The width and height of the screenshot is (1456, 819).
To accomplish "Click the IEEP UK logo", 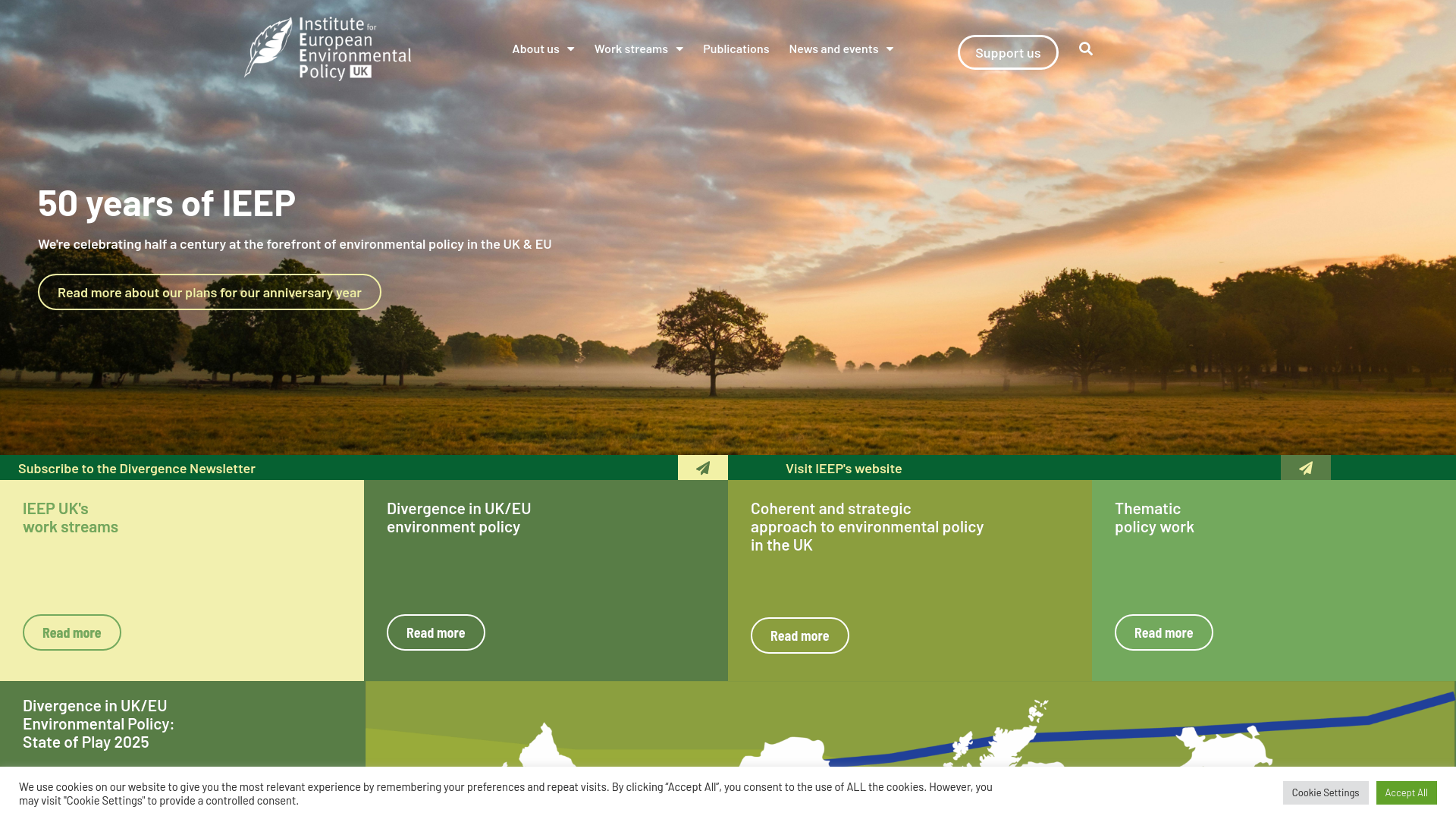I will [x=328, y=49].
